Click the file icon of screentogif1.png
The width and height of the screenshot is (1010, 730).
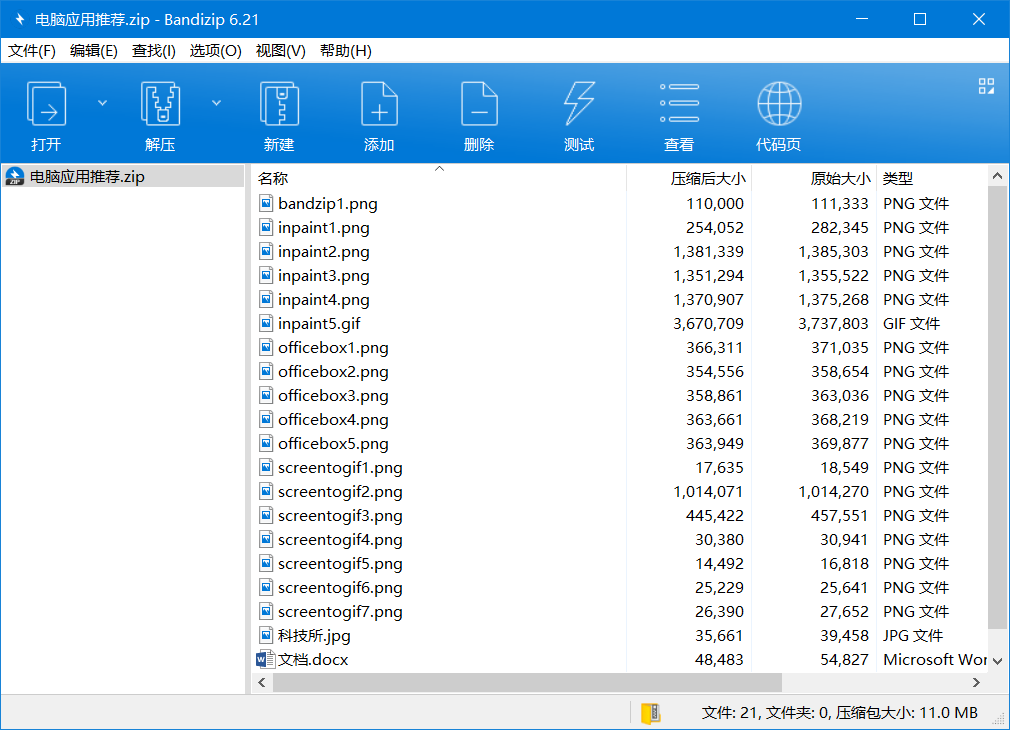coord(266,467)
